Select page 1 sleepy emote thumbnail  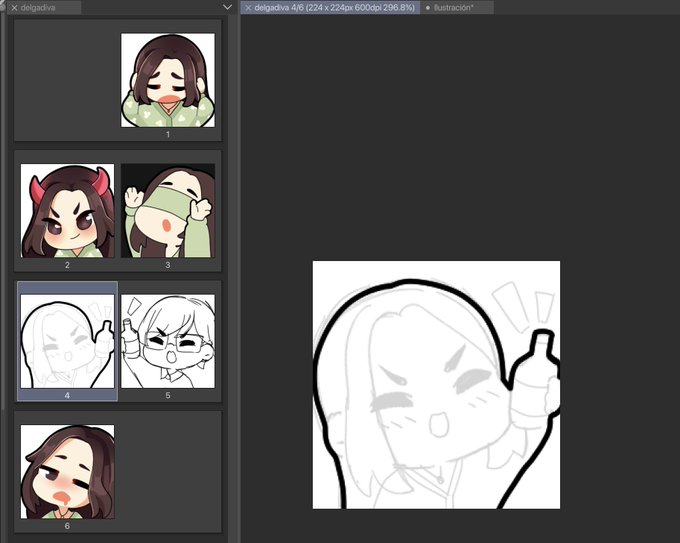[x=168, y=80]
